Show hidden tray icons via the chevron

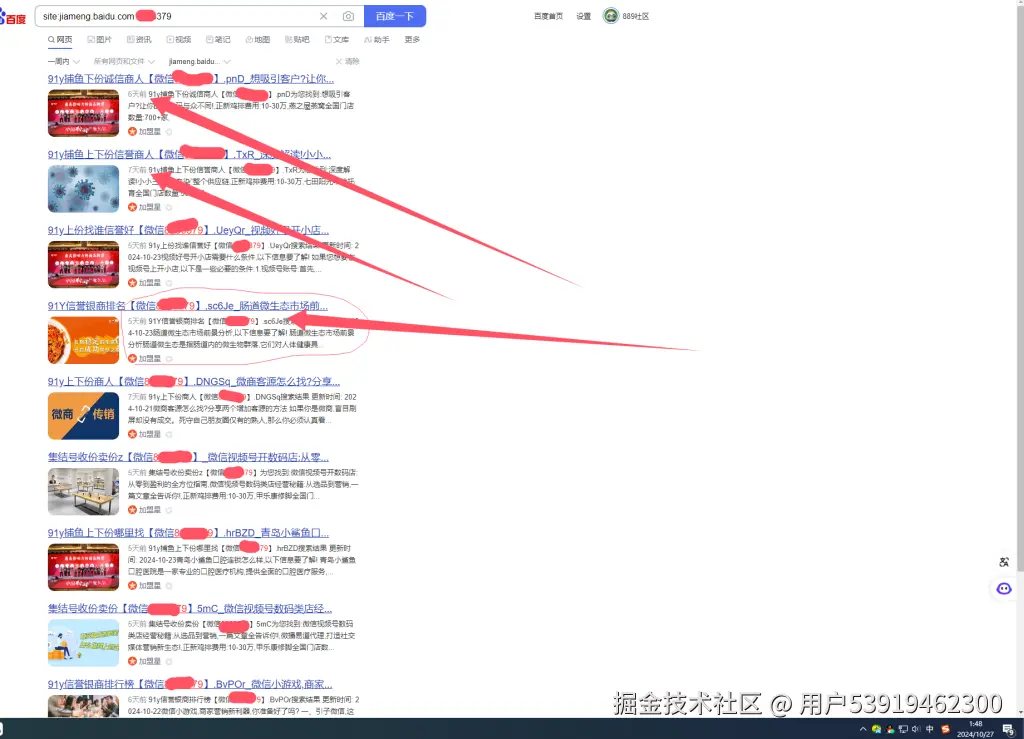863,729
